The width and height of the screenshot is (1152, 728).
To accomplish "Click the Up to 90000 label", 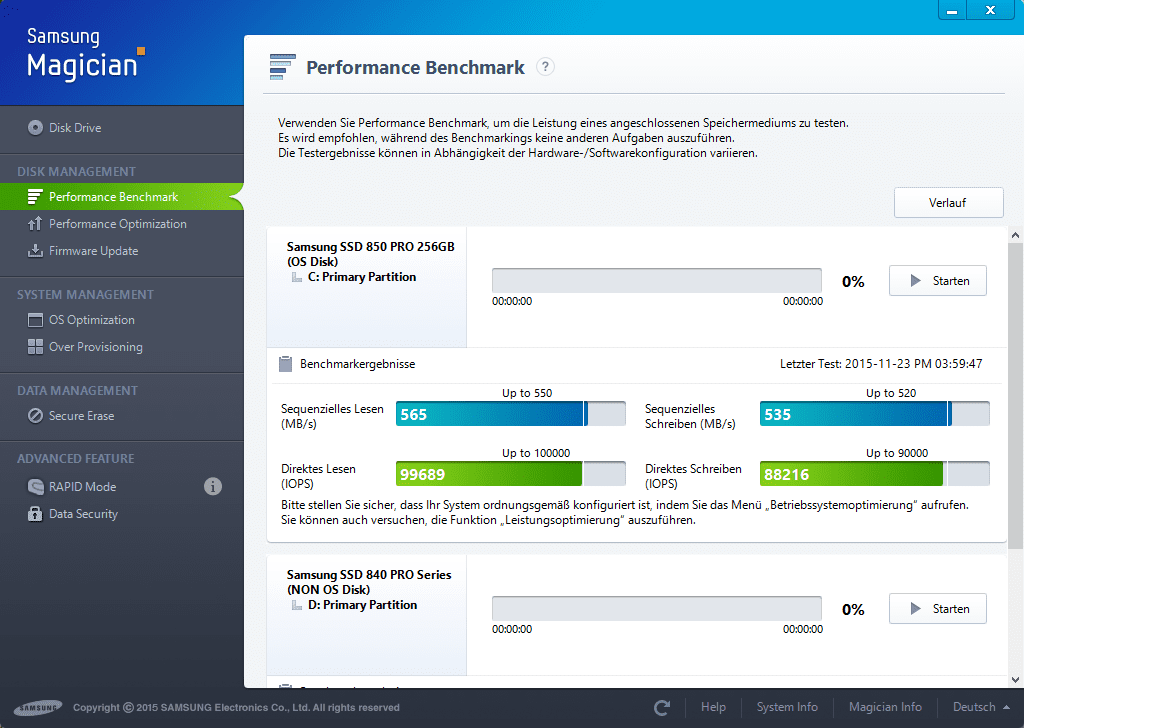I will [x=896, y=453].
